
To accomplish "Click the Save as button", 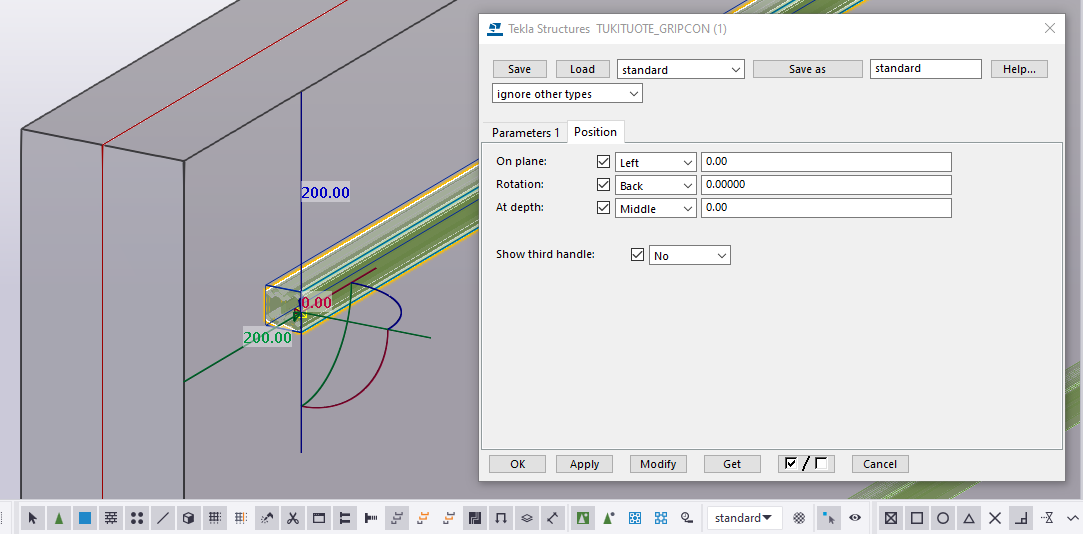I will [807, 69].
